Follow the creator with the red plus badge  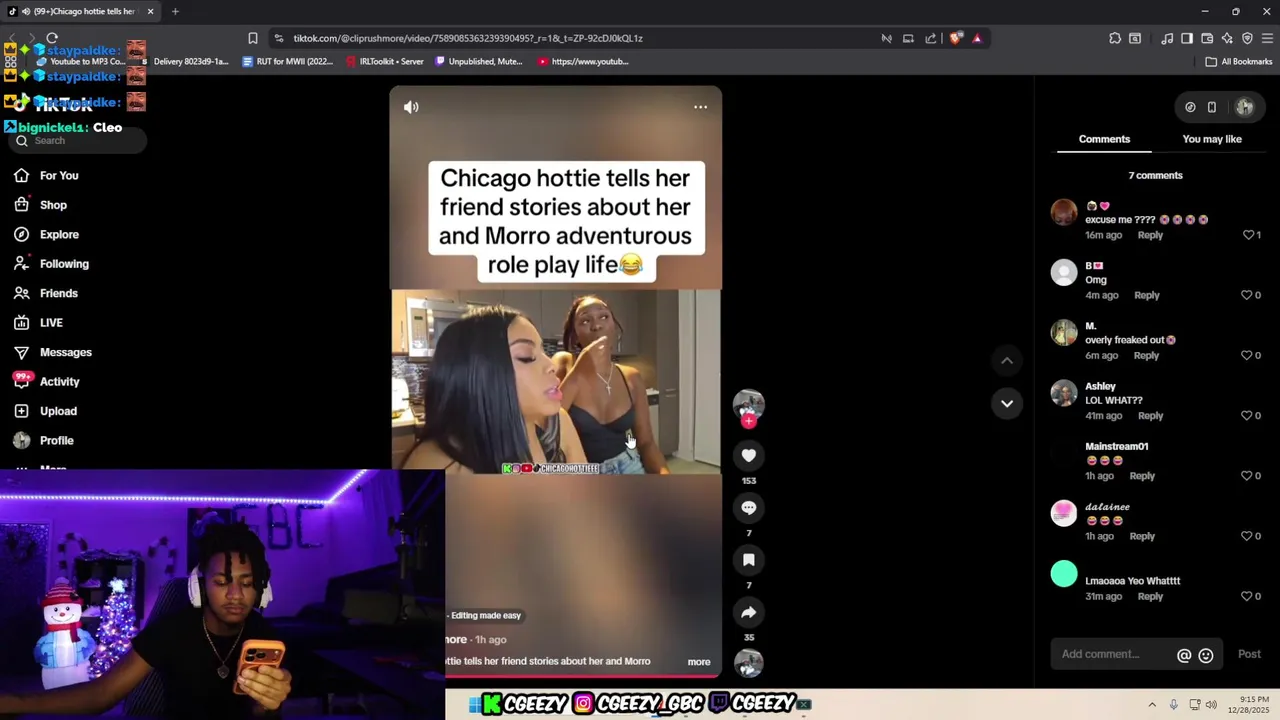click(x=749, y=421)
